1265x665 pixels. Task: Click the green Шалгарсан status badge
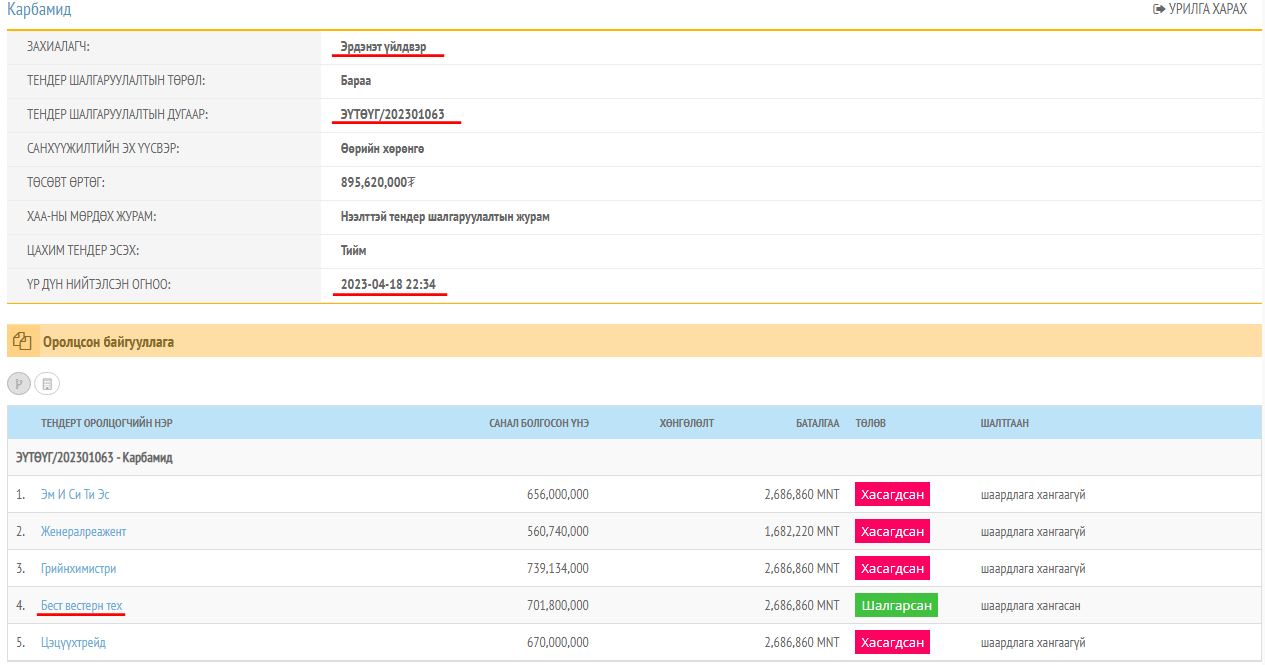tap(896, 605)
